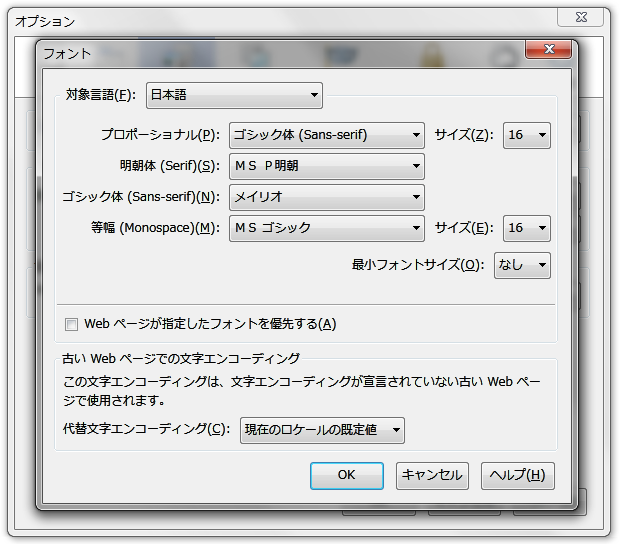Screen dimensions: 620x544
Task: Click the 明朝体 (Serif)(S) label
Action: 170,166
